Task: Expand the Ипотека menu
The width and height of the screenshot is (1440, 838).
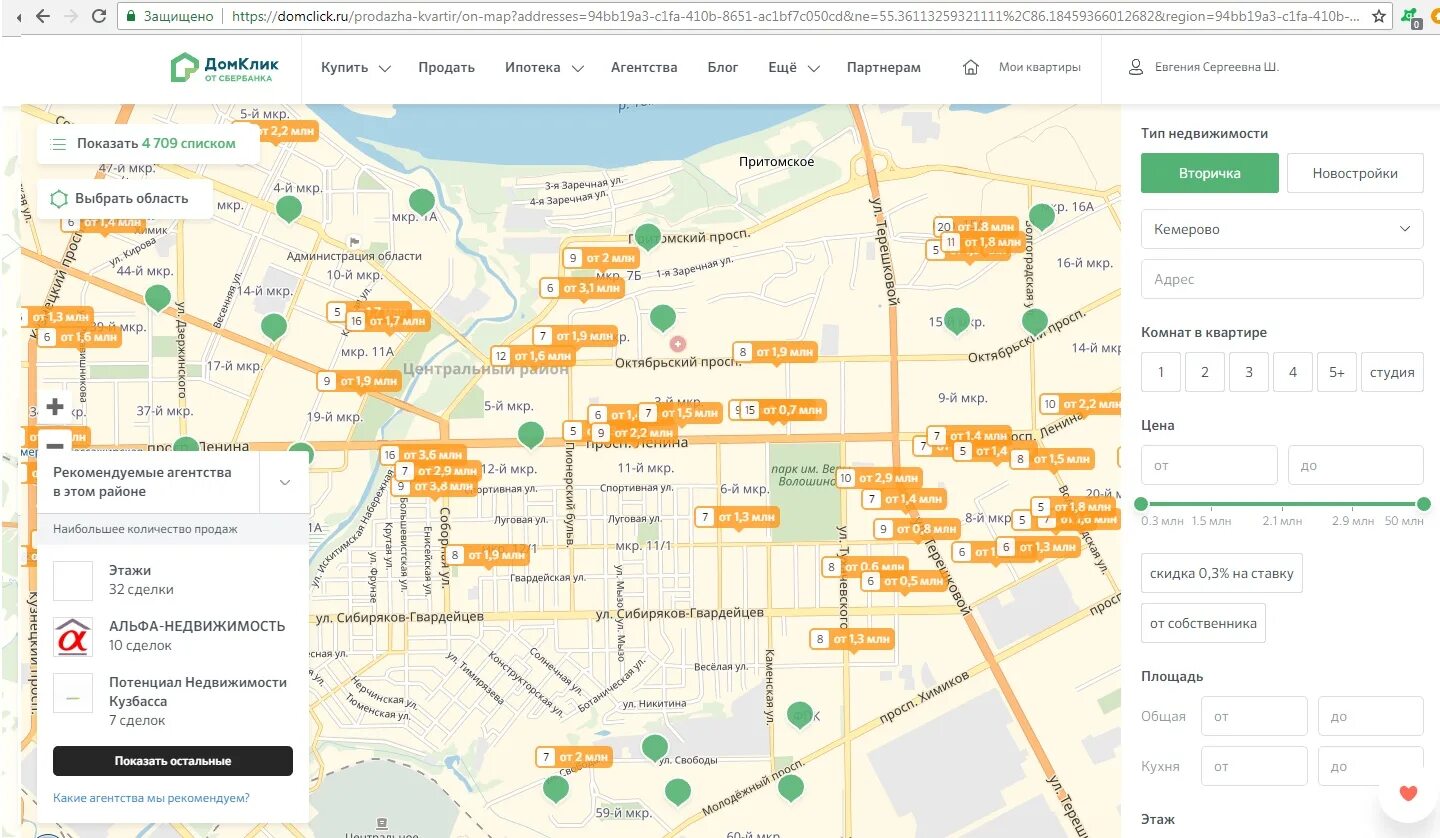Action: click(544, 68)
